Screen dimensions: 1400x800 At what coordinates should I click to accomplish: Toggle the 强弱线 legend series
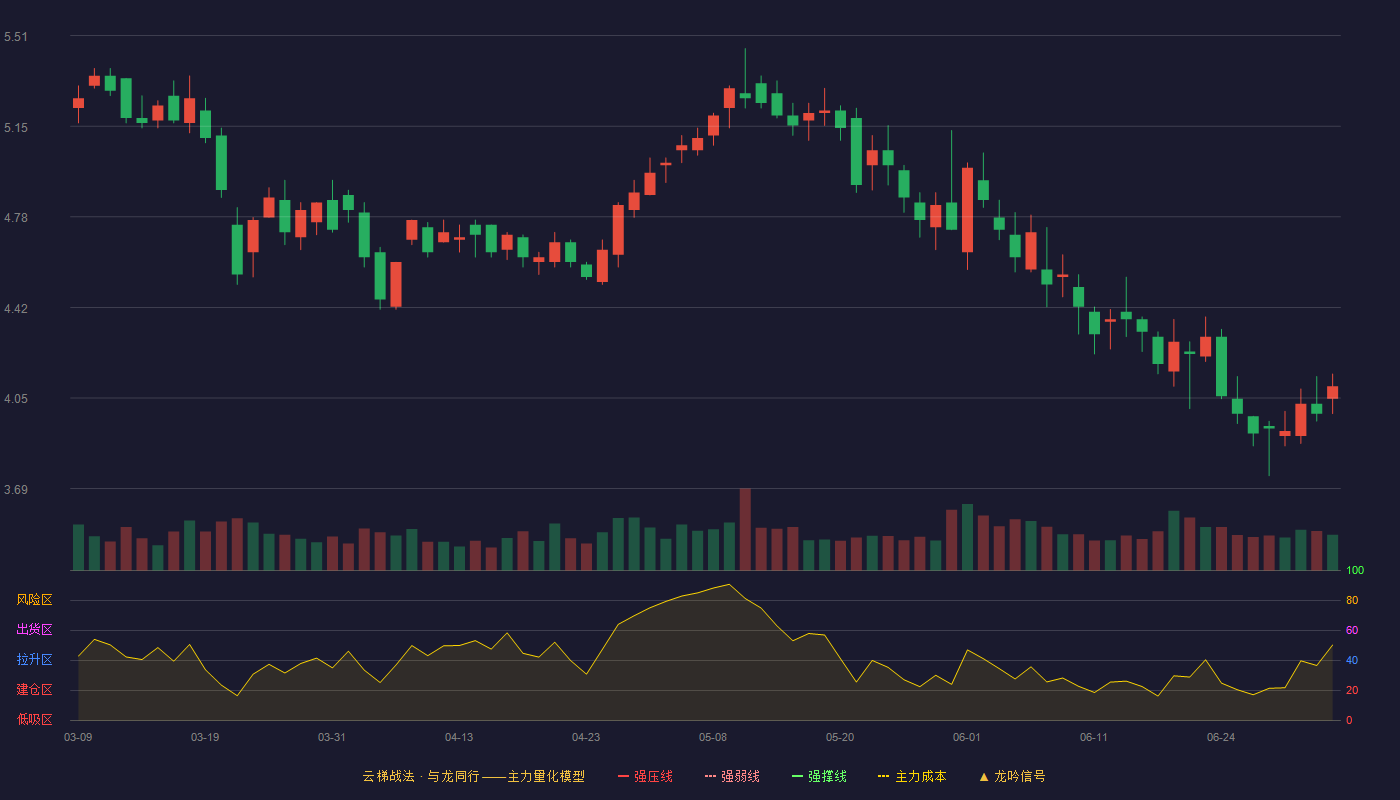[x=732, y=776]
